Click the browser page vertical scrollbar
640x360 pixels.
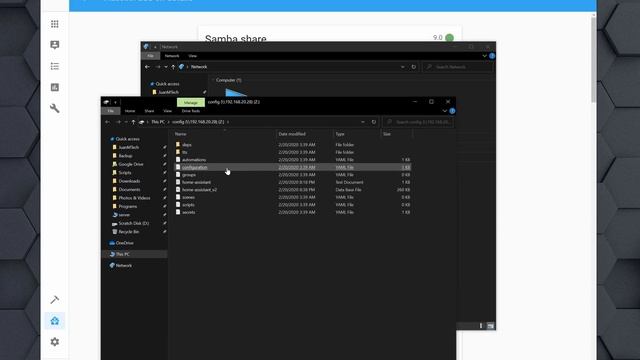coord(594,59)
